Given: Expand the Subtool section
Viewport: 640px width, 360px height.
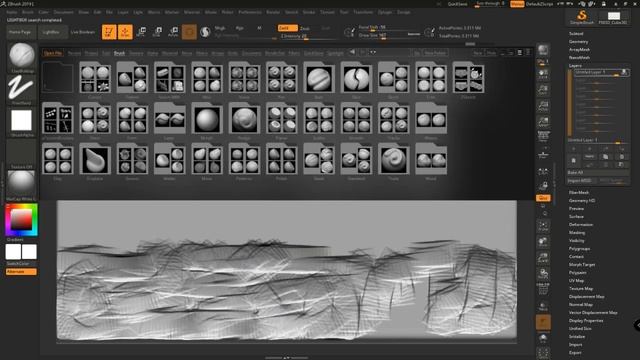Looking at the screenshot, I should 576,33.
